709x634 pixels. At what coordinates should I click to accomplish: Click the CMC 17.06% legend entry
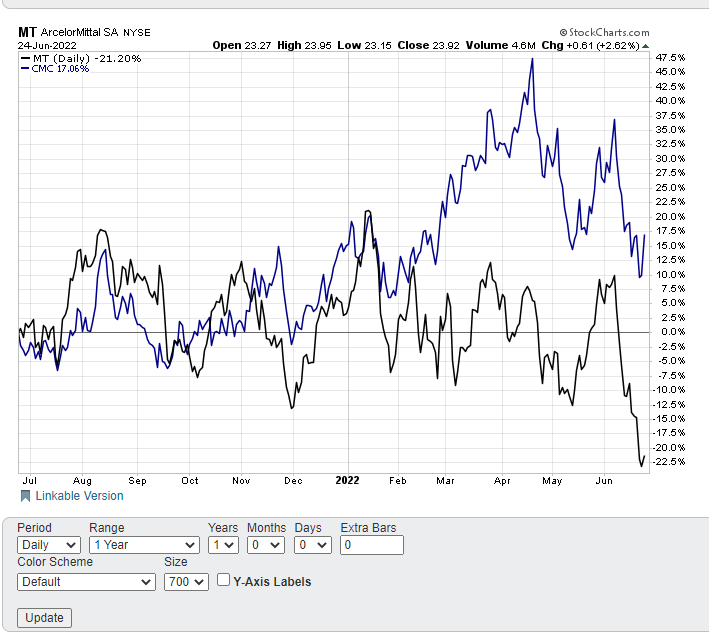pos(55,69)
